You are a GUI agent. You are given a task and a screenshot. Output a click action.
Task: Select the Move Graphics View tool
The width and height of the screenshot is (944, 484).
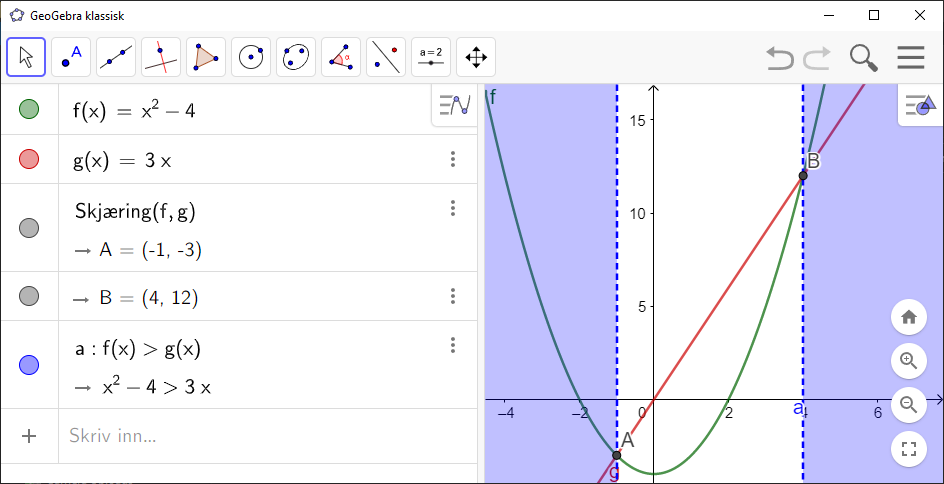(476, 57)
